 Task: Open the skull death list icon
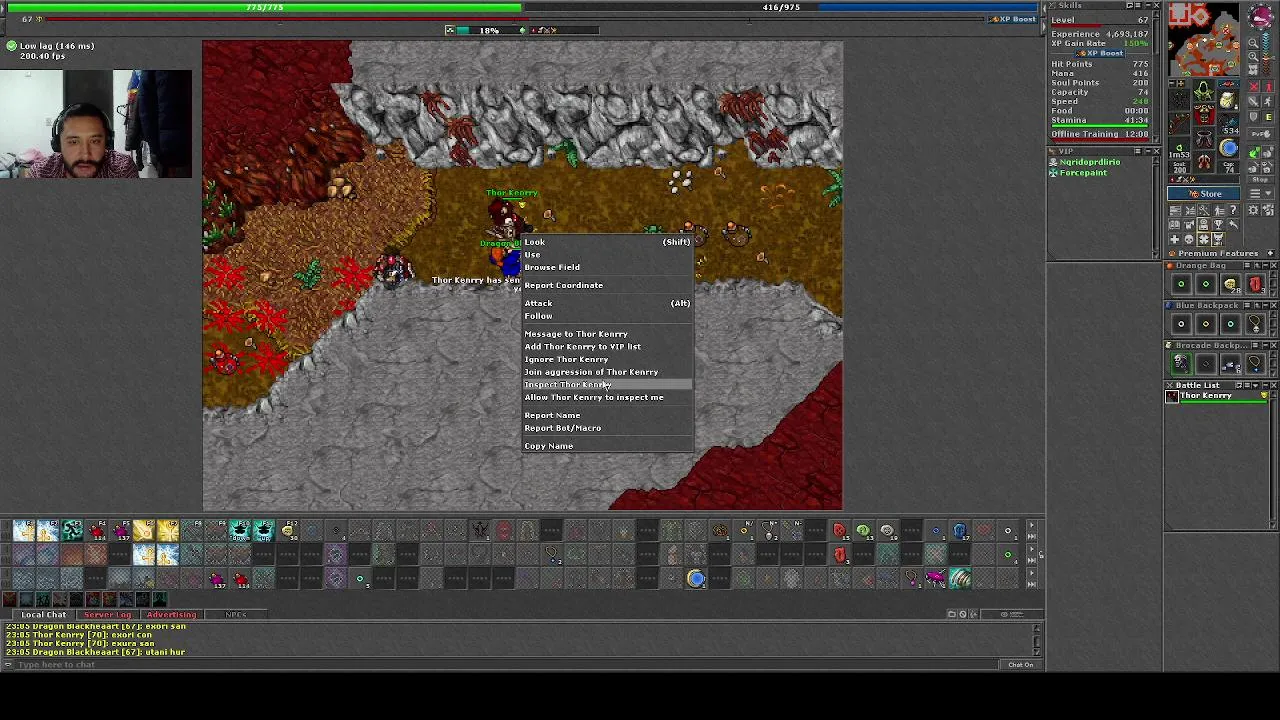1189,239
